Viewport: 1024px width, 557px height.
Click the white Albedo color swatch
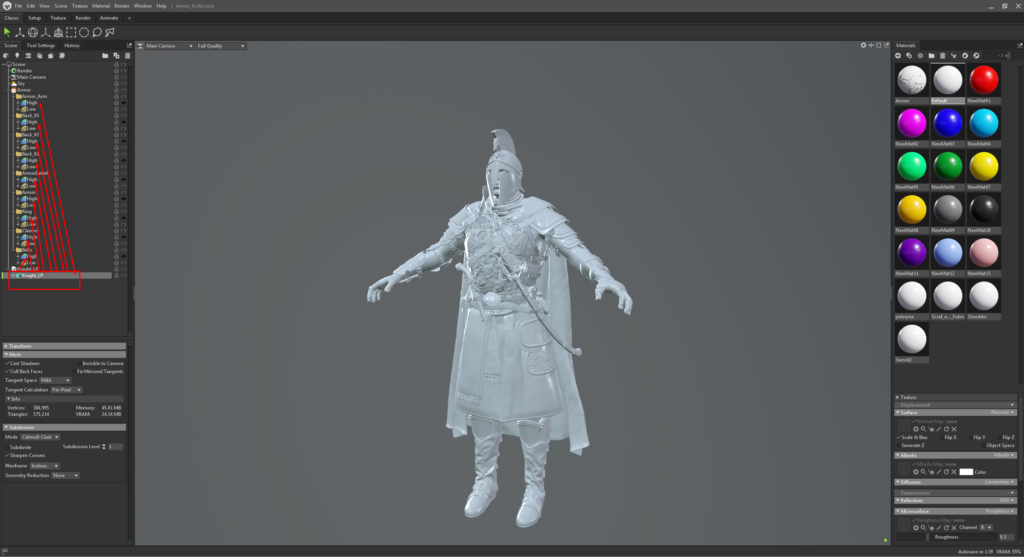966,471
